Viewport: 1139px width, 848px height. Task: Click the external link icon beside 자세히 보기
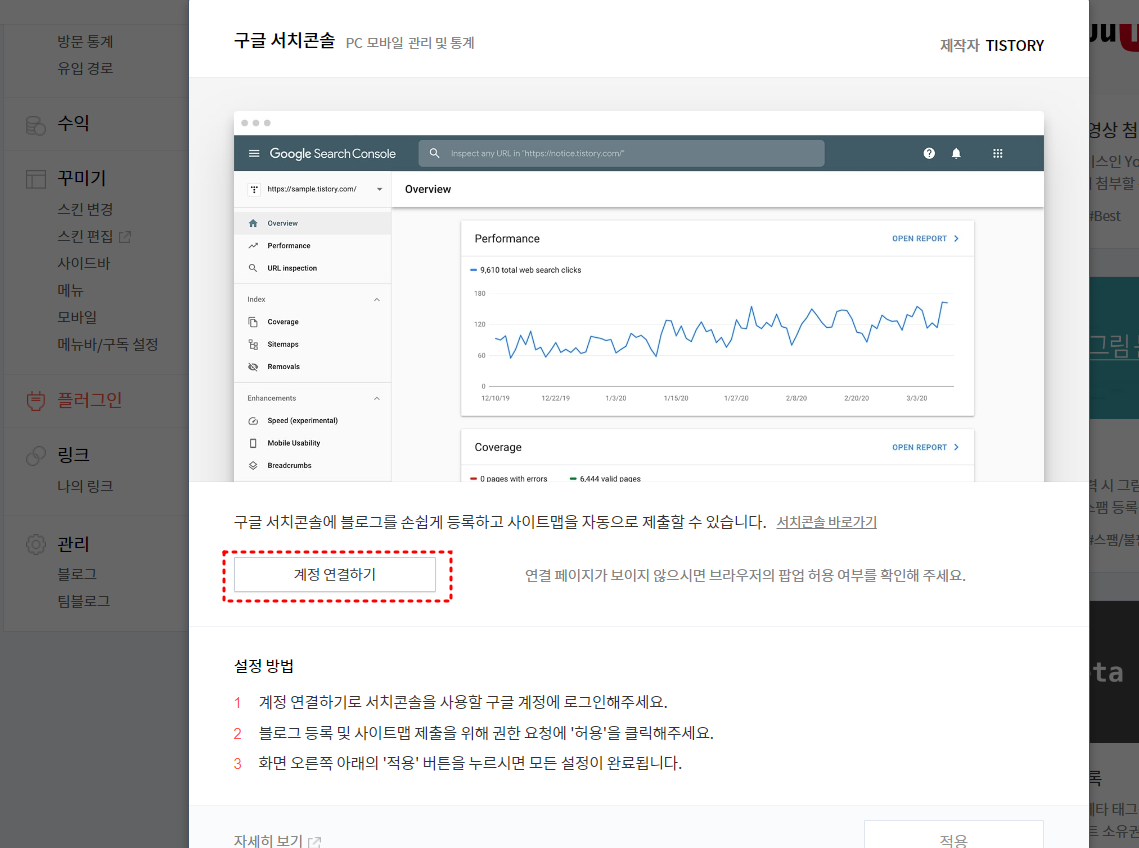[315, 842]
